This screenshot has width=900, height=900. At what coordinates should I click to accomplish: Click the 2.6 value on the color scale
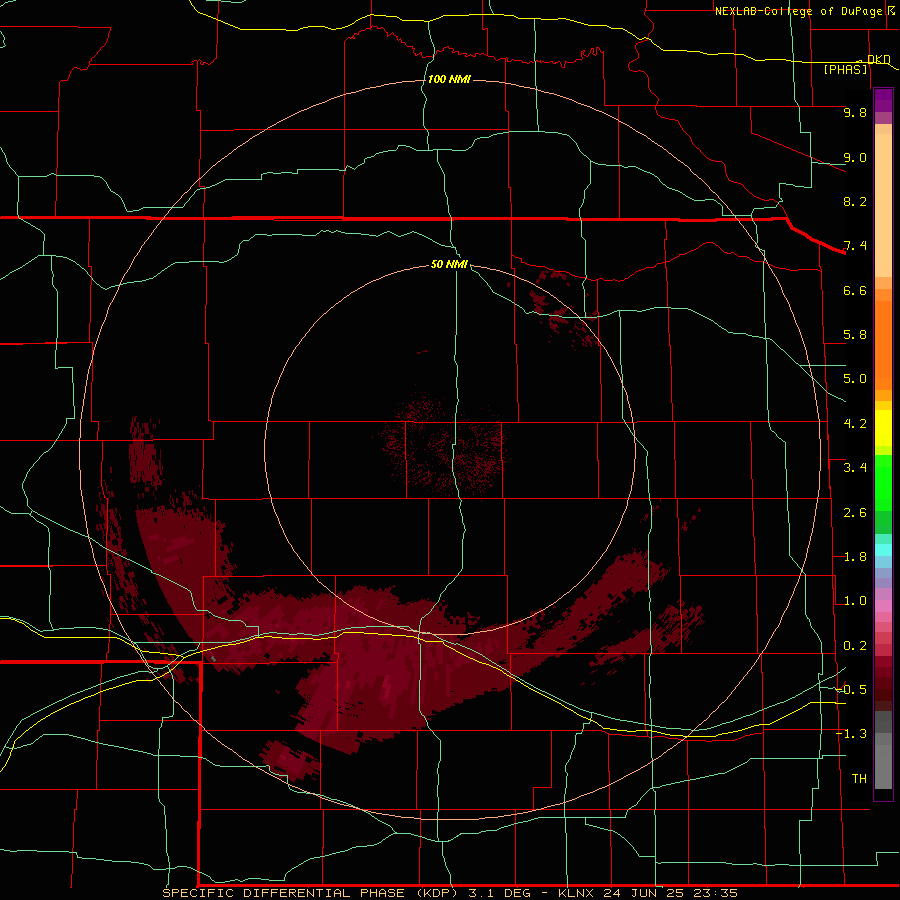pyautogui.click(x=855, y=513)
